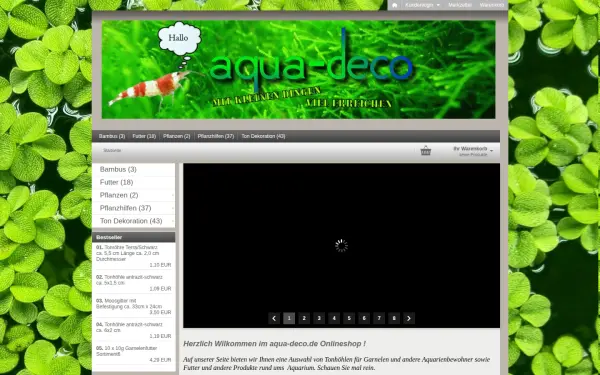Click the loading slideshow area
Screen dimensions: 600x375
click(341, 245)
